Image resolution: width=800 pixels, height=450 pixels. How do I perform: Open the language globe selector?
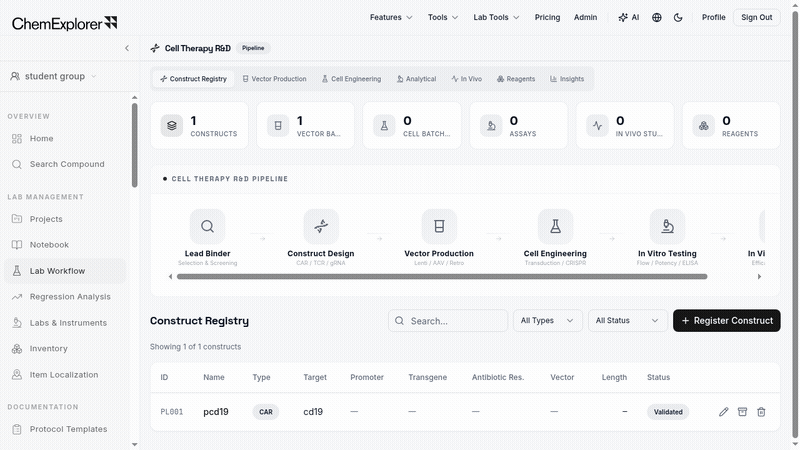point(657,17)
